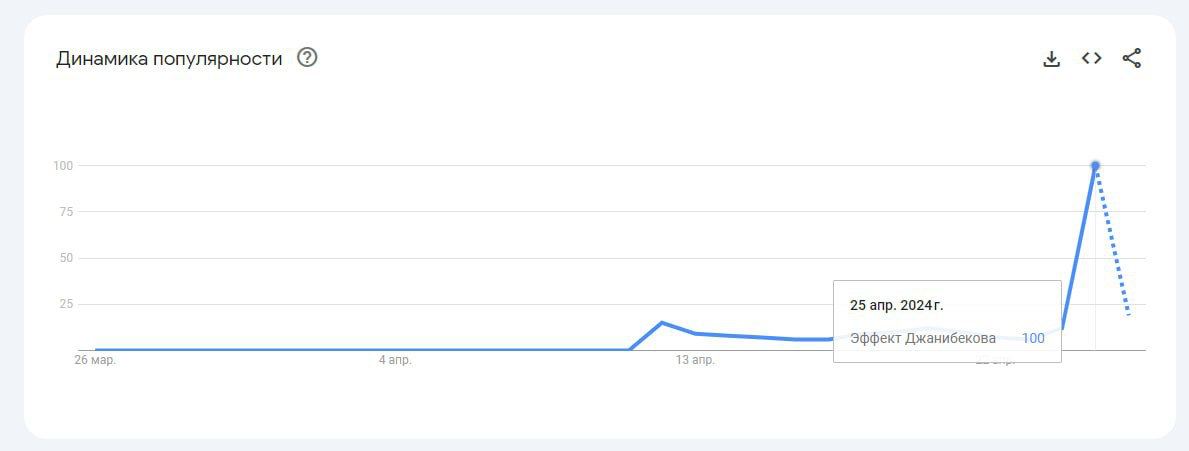Click 'Эффект Джанибекова' in the tooltip
The image size is (1189, 451).
click(923, 338)
